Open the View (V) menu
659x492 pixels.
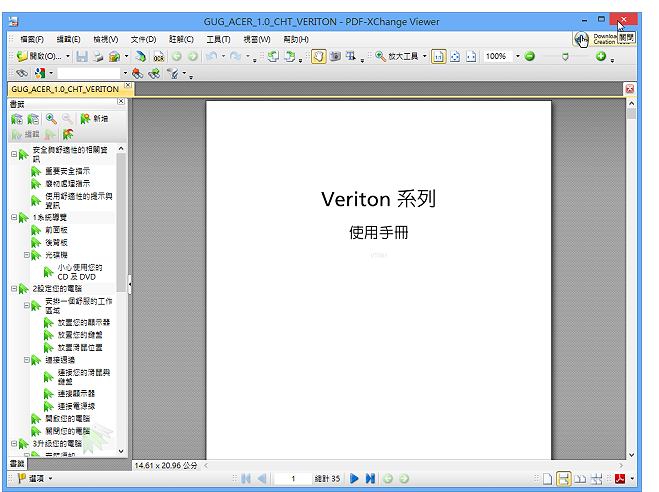point(105,39)
